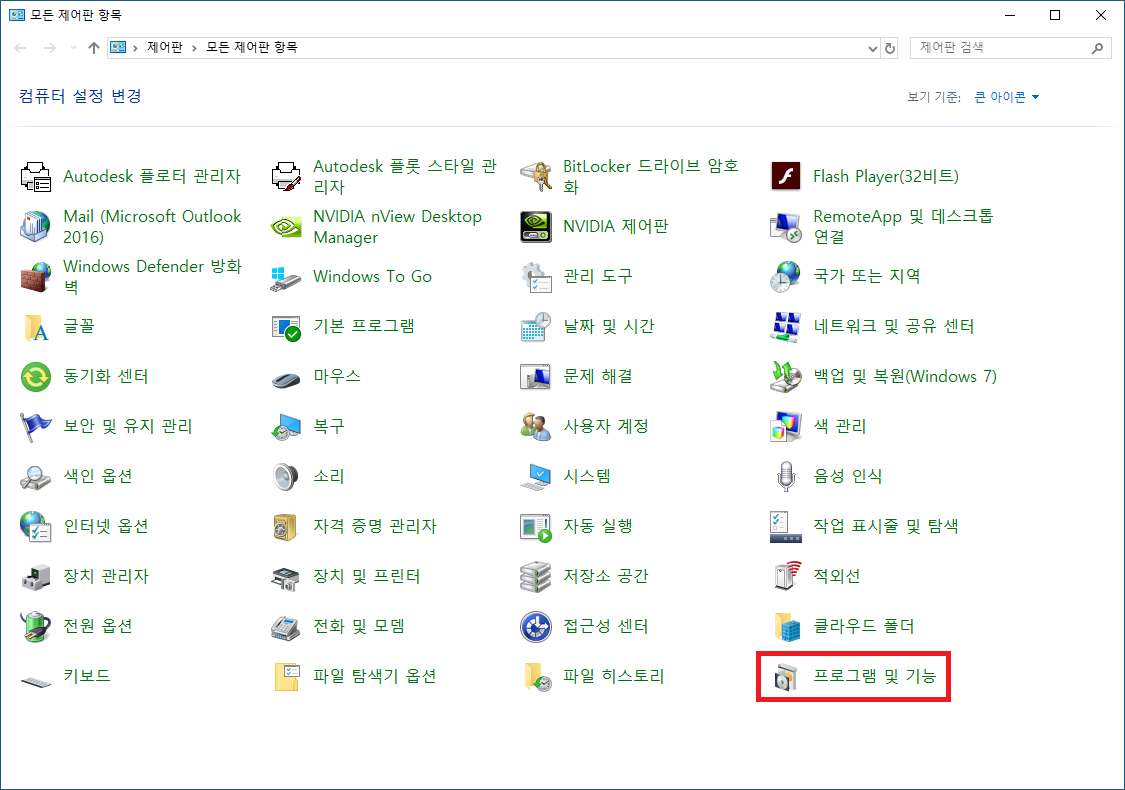Open the 색 관리 link
The height and width of the screenshot is (790, 1125).
[x=839, y=426]
